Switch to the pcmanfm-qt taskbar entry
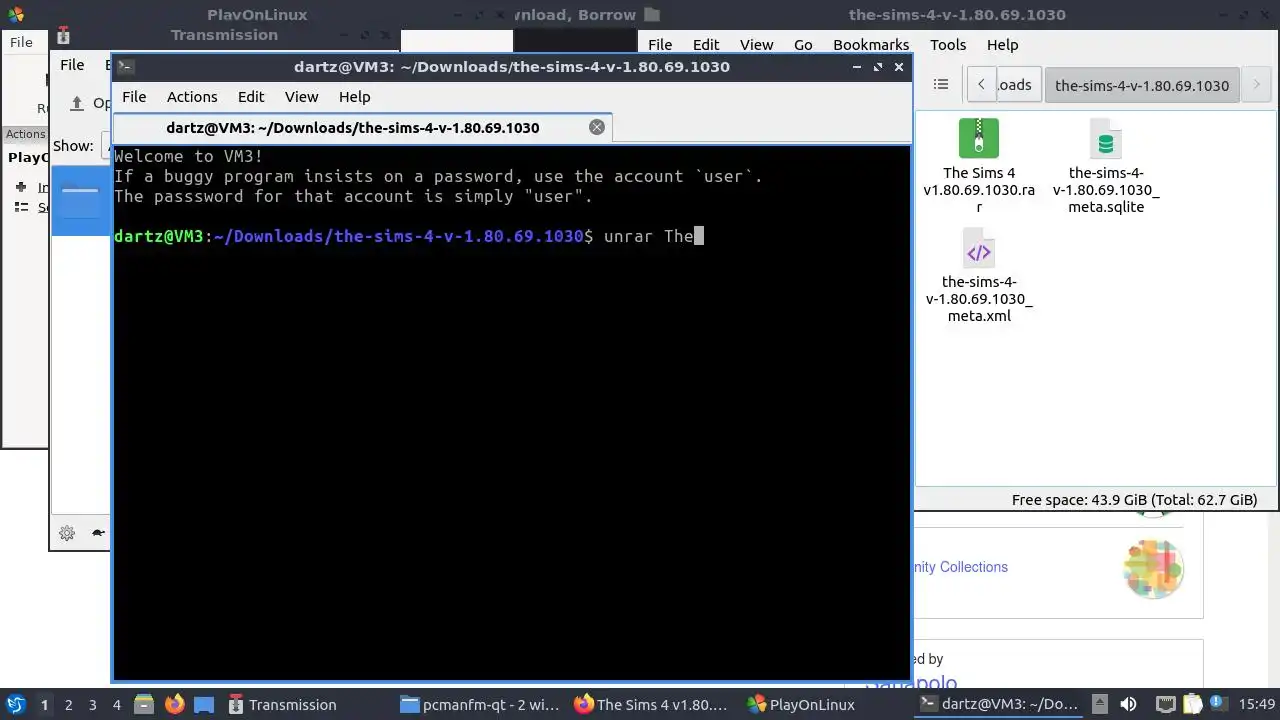1280x720 pixels. 480,705
